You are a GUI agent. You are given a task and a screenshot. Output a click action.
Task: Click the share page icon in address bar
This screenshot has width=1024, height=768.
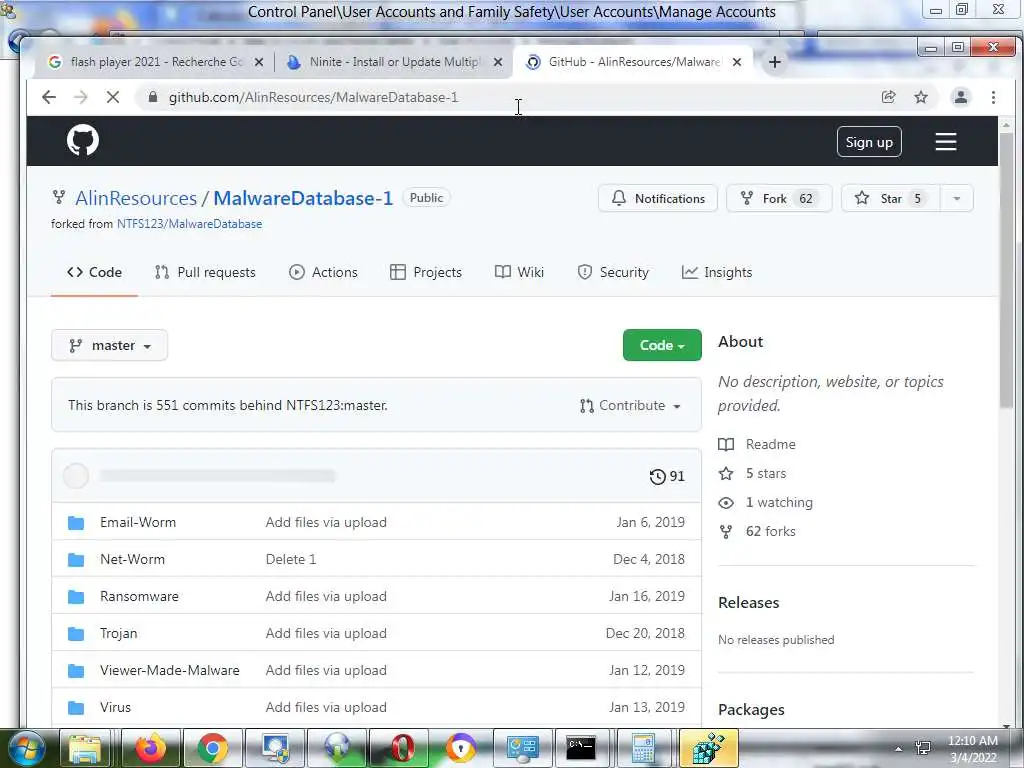pyautogui.click(x=888, y=97)
